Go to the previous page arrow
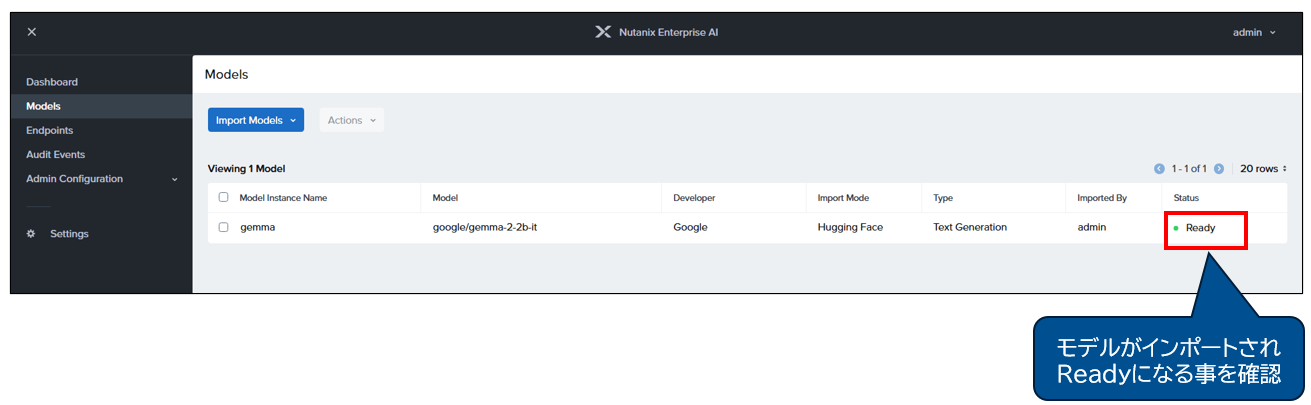The height and width of the screenshot is (405, 1311). coord(1159,169)
